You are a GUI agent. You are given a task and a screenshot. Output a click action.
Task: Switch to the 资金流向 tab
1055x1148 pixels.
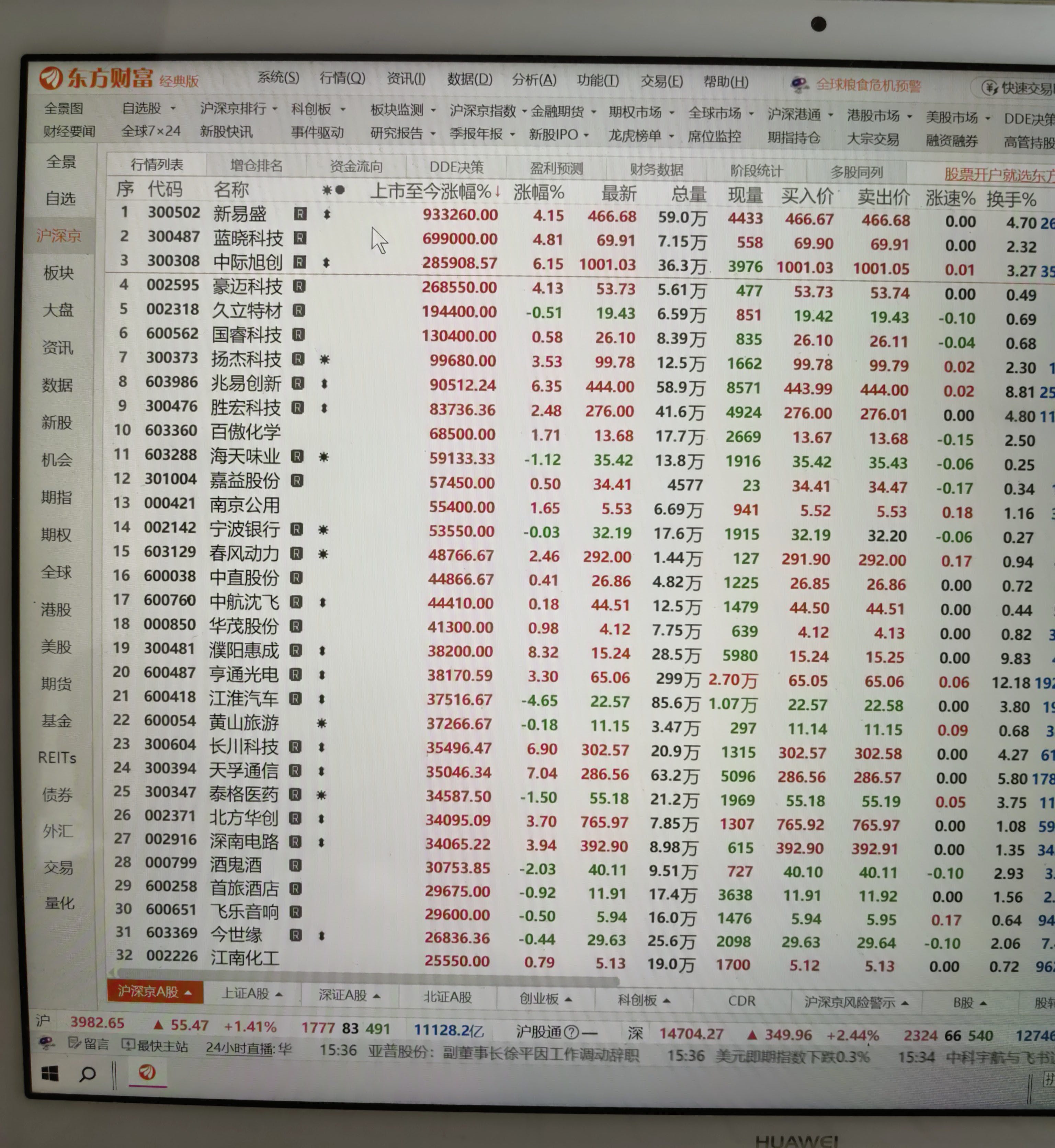click(x=356, y=166)
